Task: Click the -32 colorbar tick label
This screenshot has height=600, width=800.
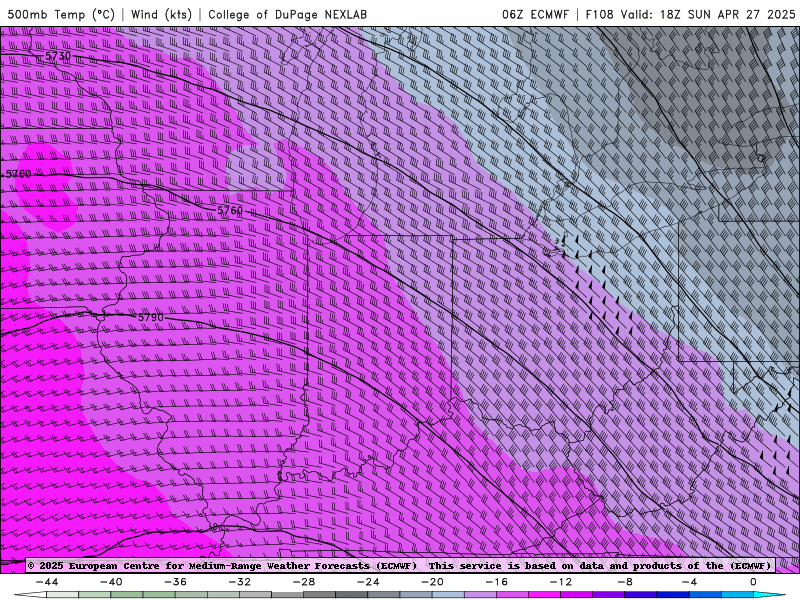Action: pyautogui.click(x=240, y=582)
